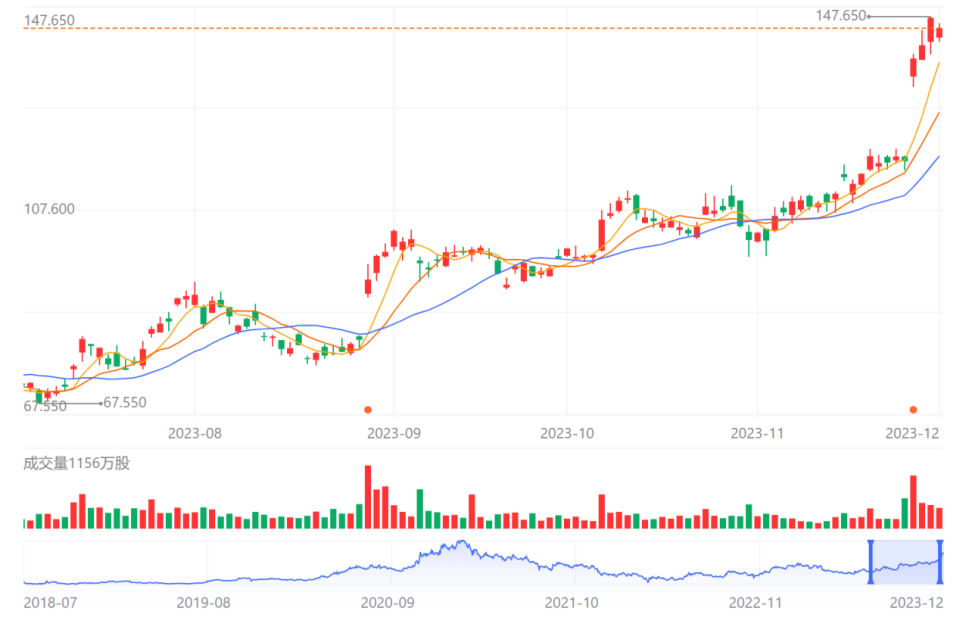
Task: Click the 2022-11 label on overview timeline
Action: pyautogui.click(x=755, y=603)
